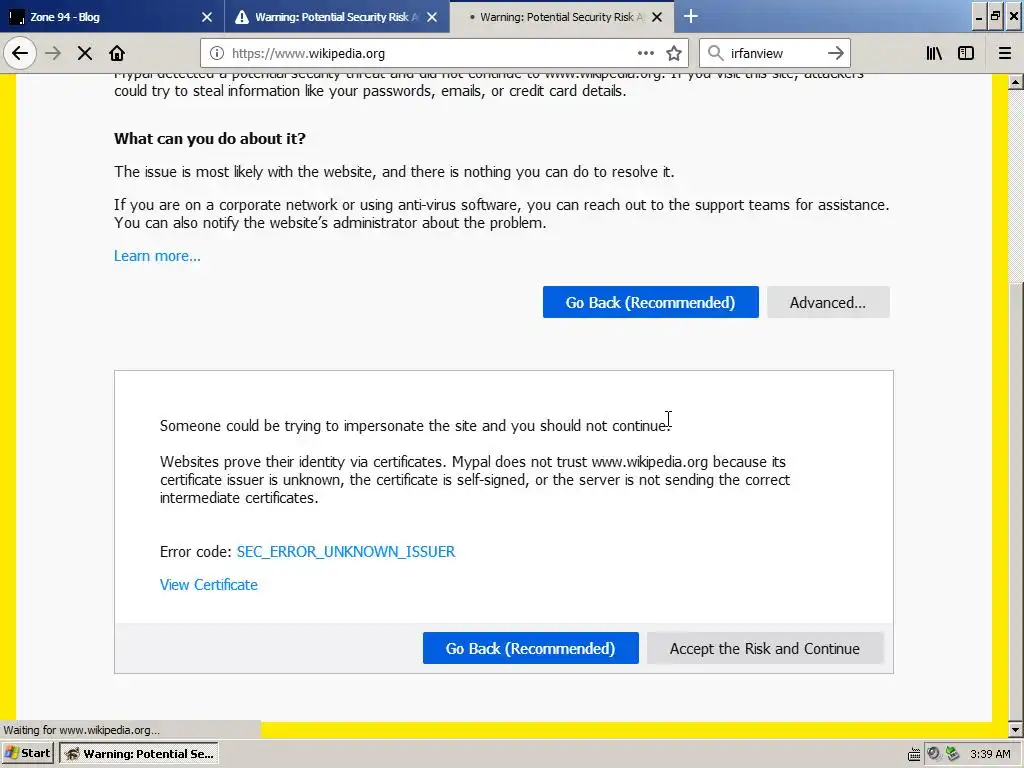Stop loading the page

(x=85, y=54)
